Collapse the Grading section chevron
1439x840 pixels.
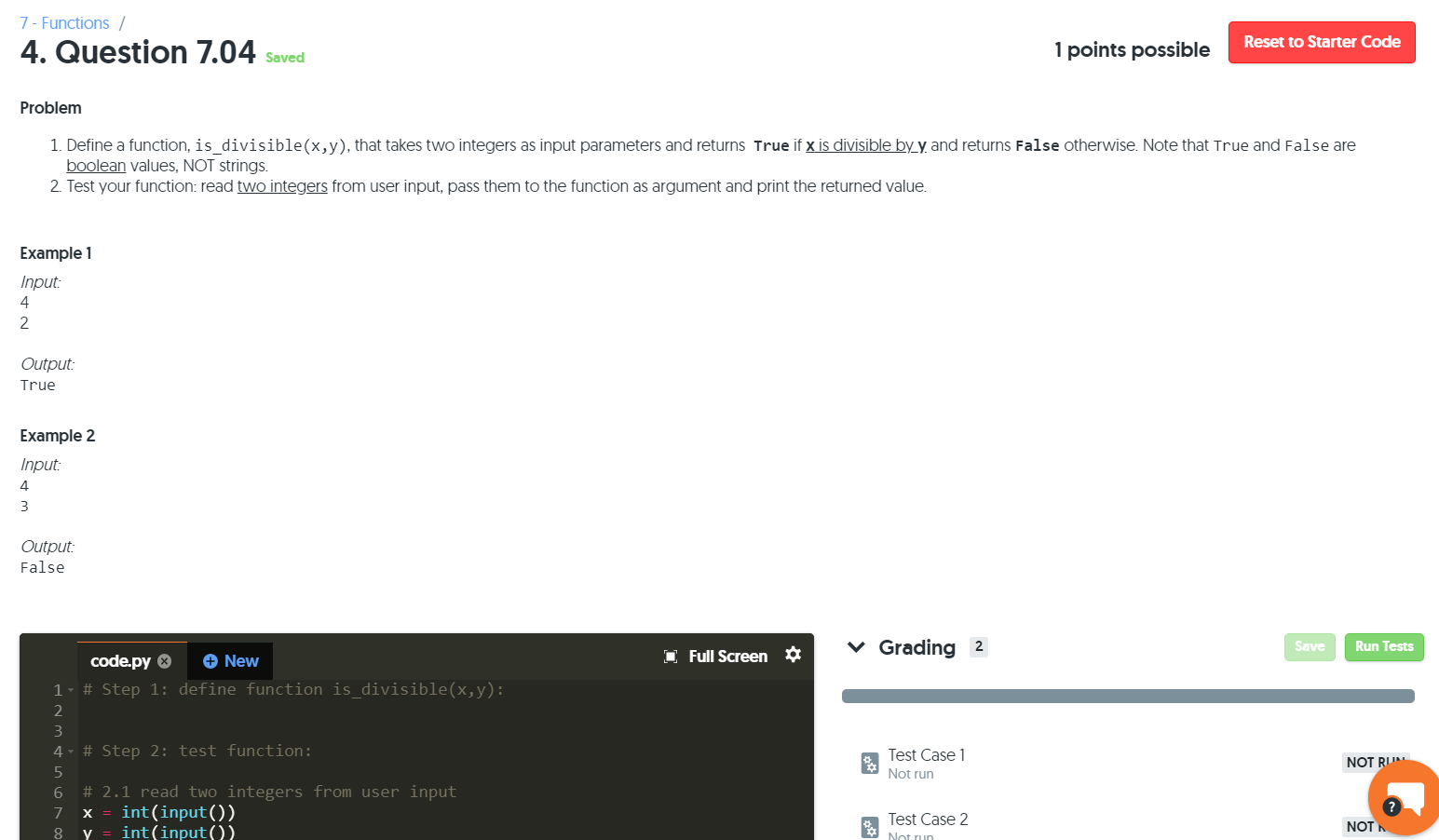[856, 646]
